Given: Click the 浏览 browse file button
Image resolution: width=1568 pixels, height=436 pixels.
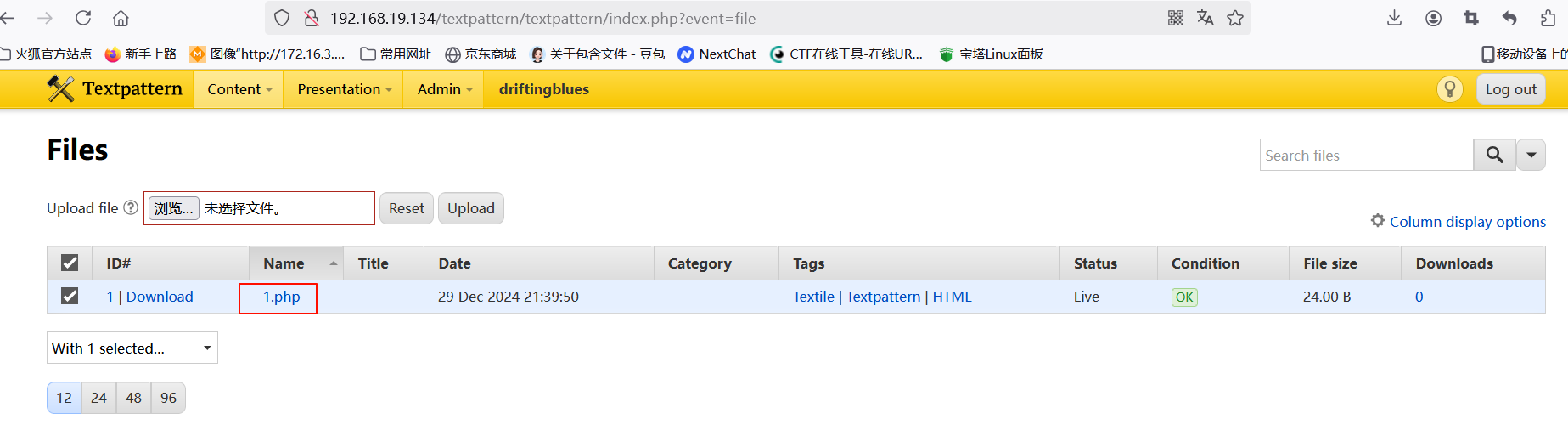Looking at the screenshot, I should coord(174,208).
